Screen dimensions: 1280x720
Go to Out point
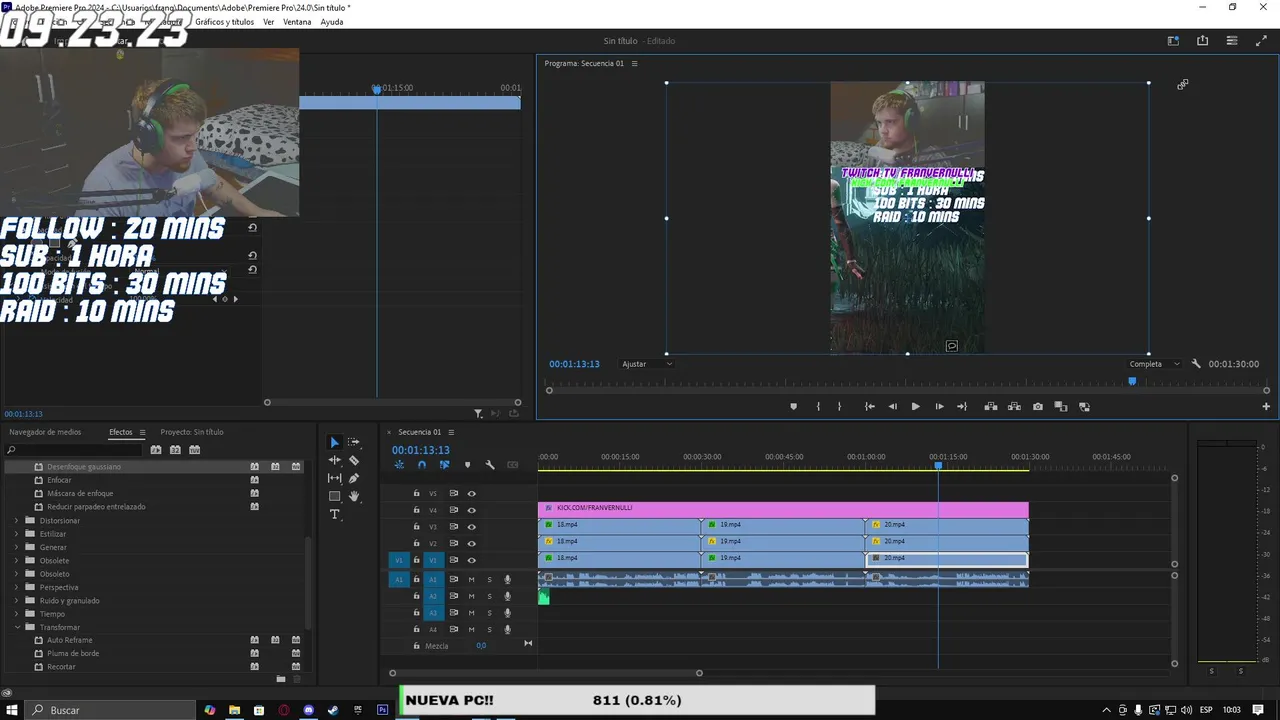tap(962, 407)
